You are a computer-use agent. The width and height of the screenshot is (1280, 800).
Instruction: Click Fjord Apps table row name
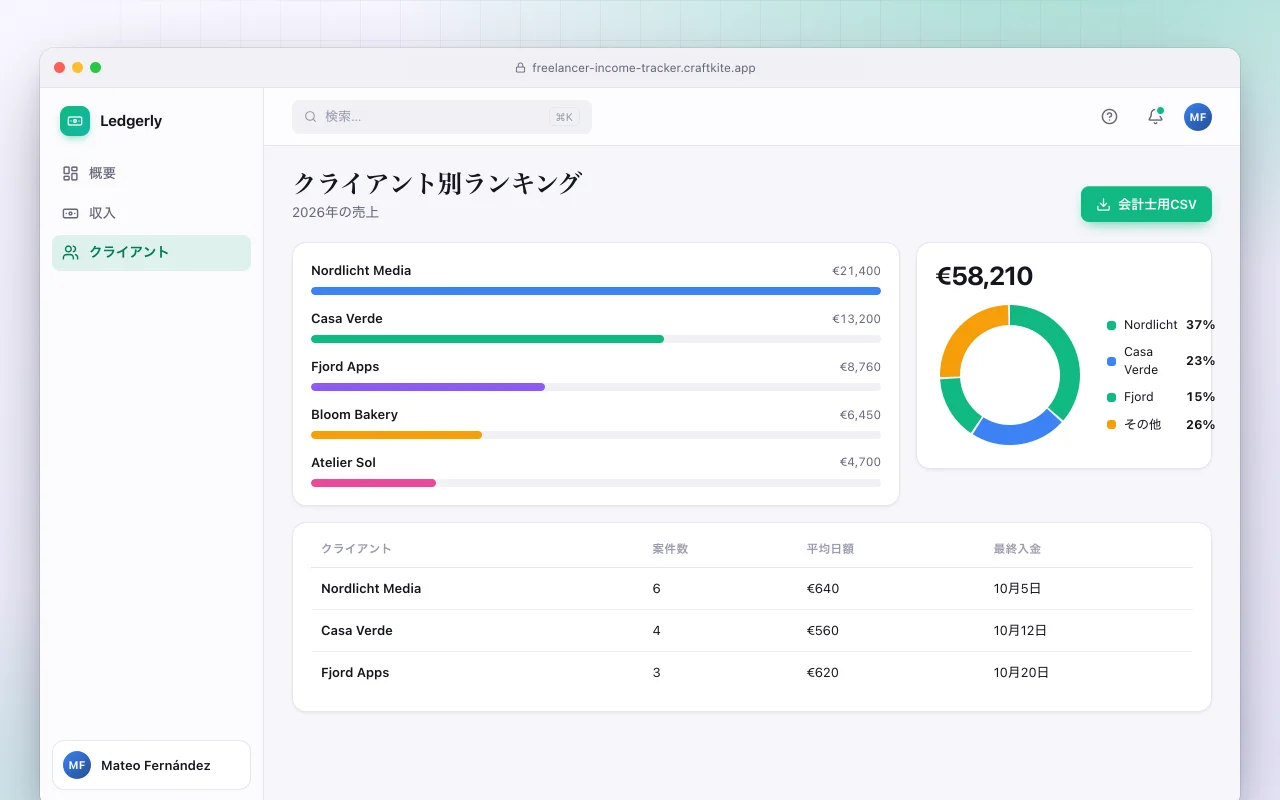point(355,673)
